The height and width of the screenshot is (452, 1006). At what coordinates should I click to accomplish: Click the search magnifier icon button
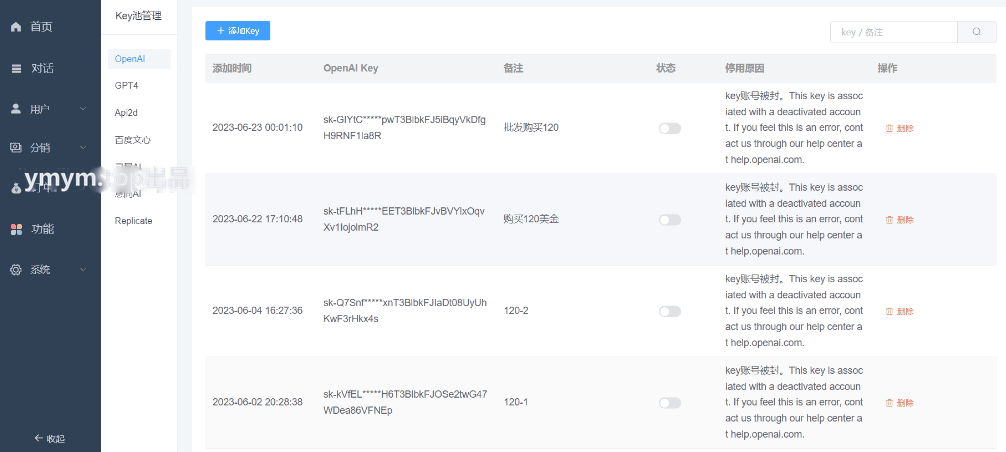point(976,32)
